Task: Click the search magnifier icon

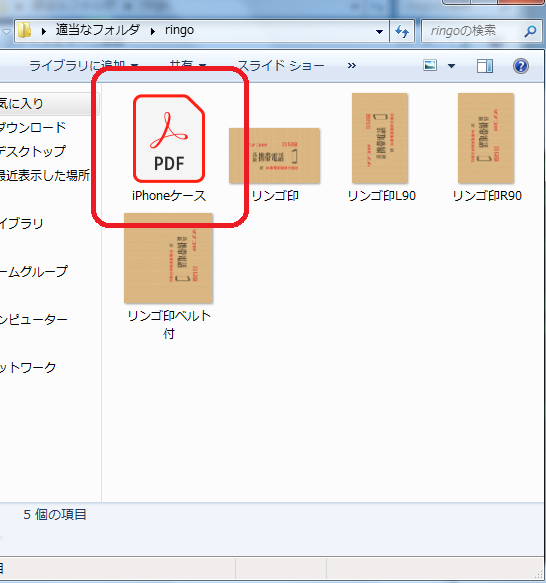Action: click(530, 31)
